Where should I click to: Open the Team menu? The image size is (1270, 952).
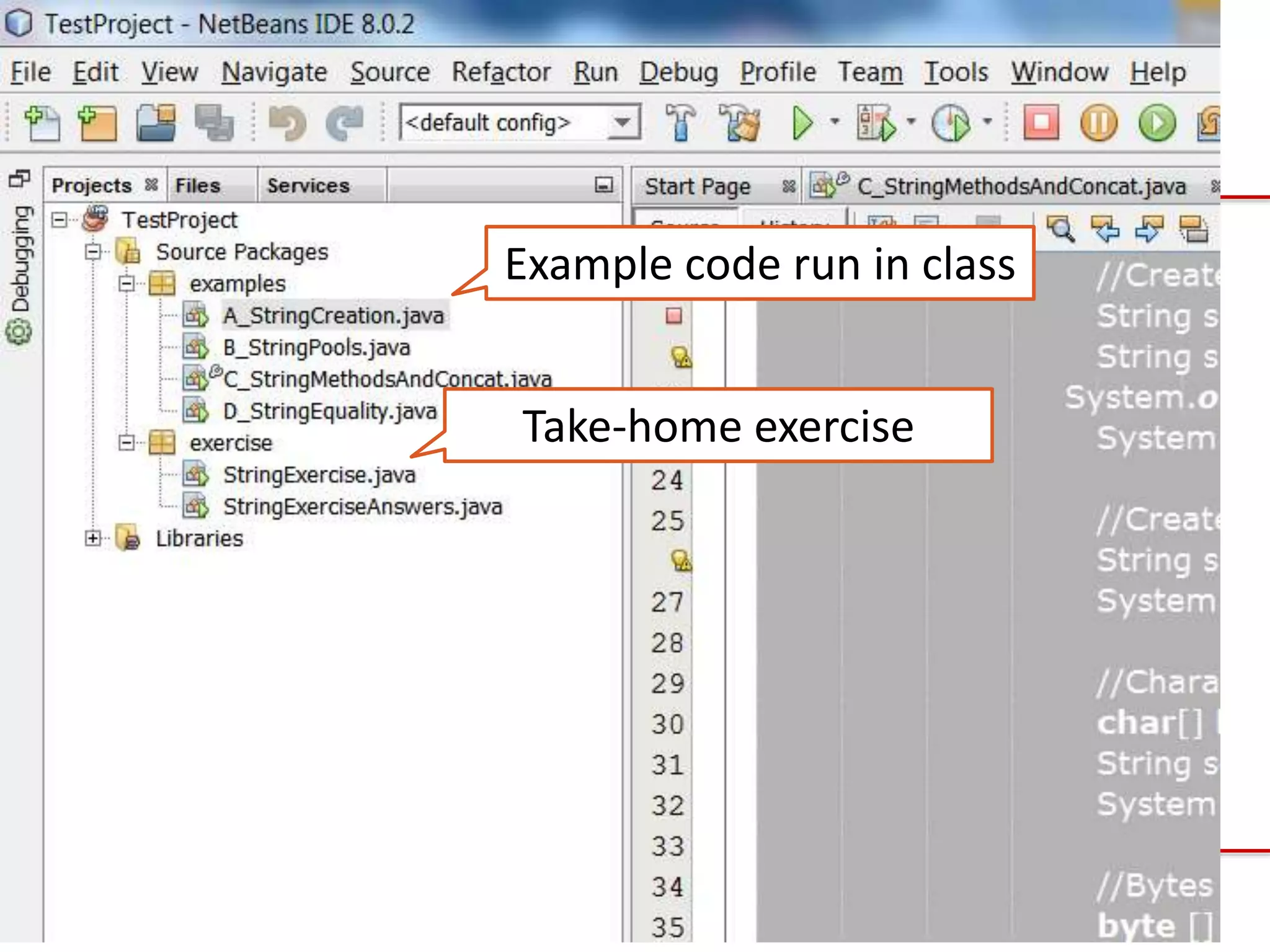coord(870,72)
